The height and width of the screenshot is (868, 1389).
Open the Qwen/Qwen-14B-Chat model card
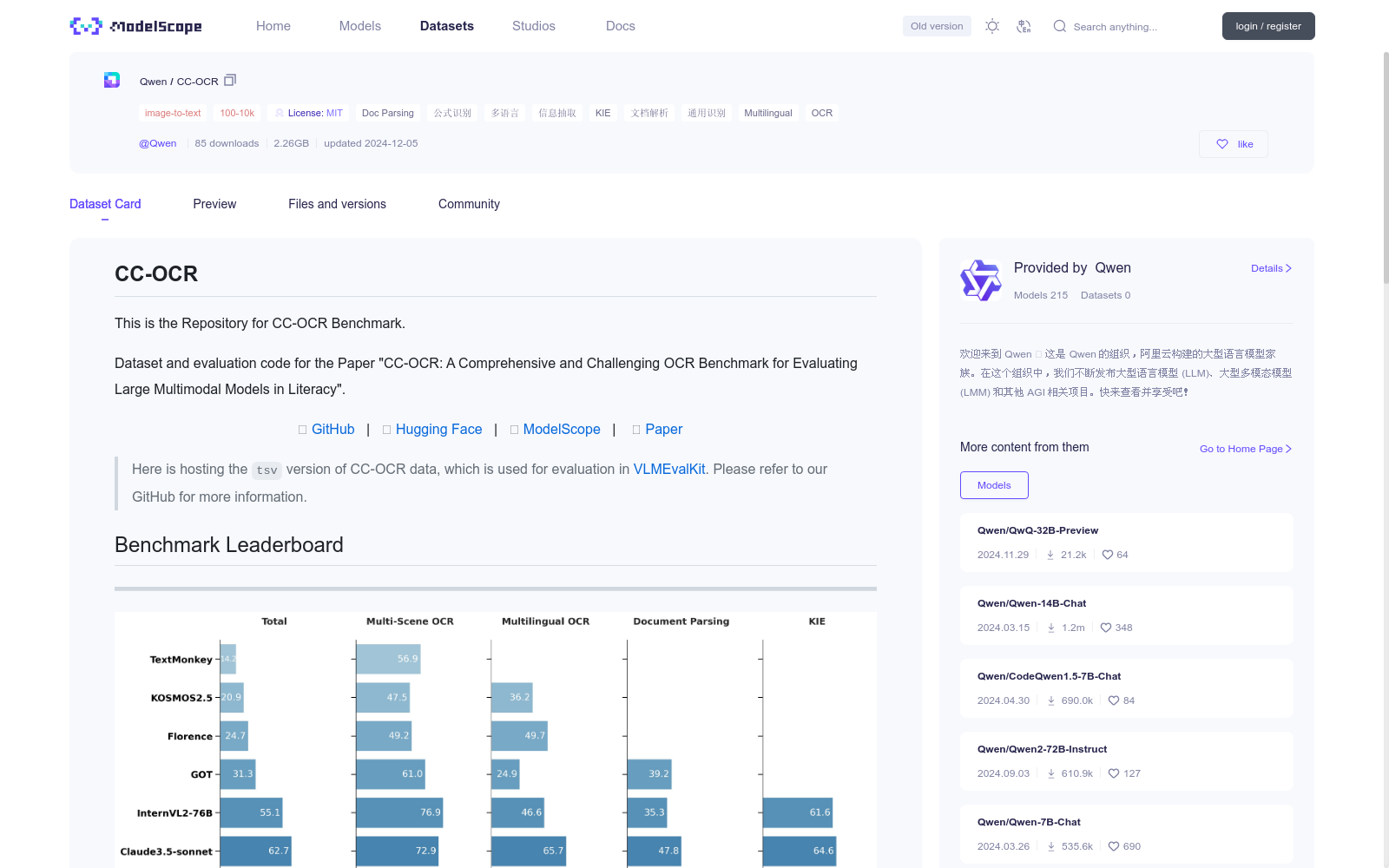click(x=1127, y=615)
